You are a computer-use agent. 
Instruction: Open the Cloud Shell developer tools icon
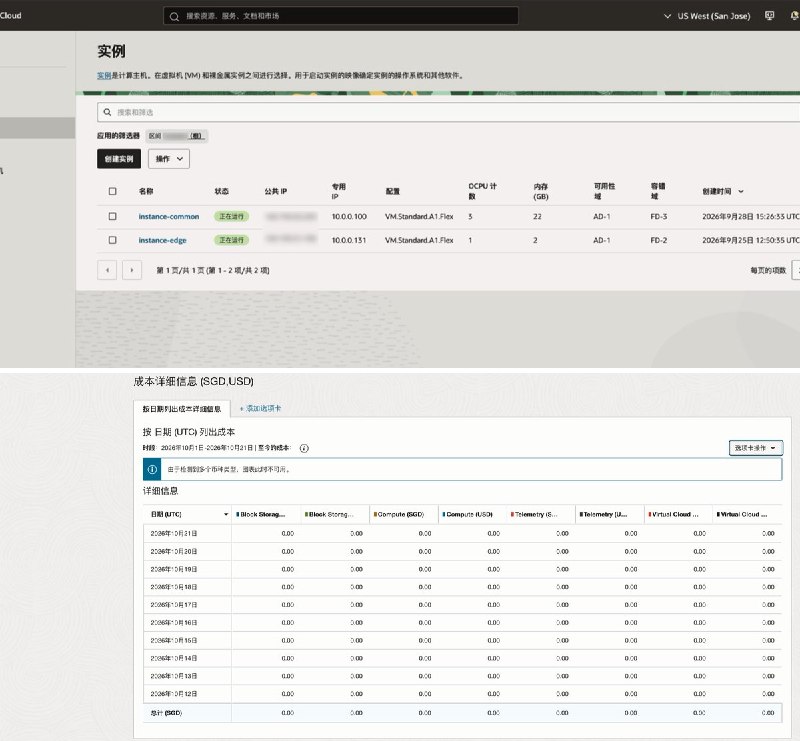(769, 16)
